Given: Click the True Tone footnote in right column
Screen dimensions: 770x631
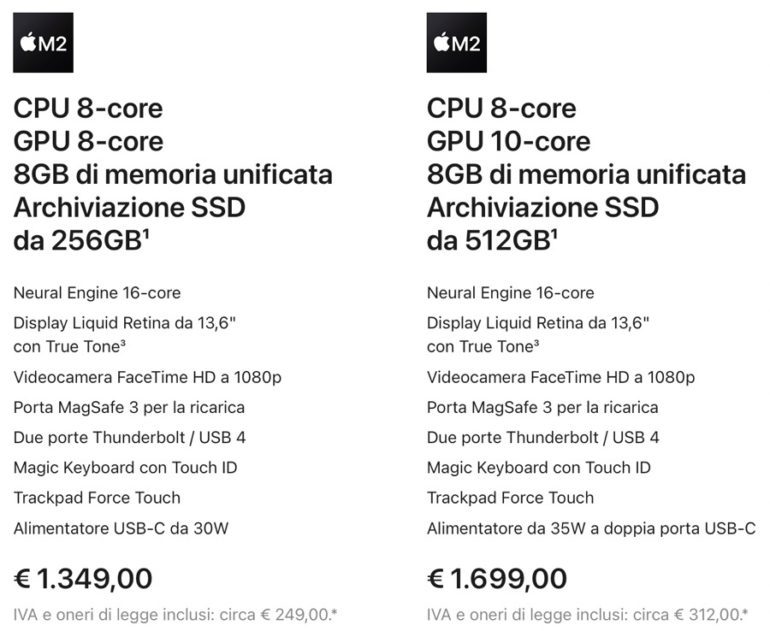Looking at the screenshot, I should (537, 343).
